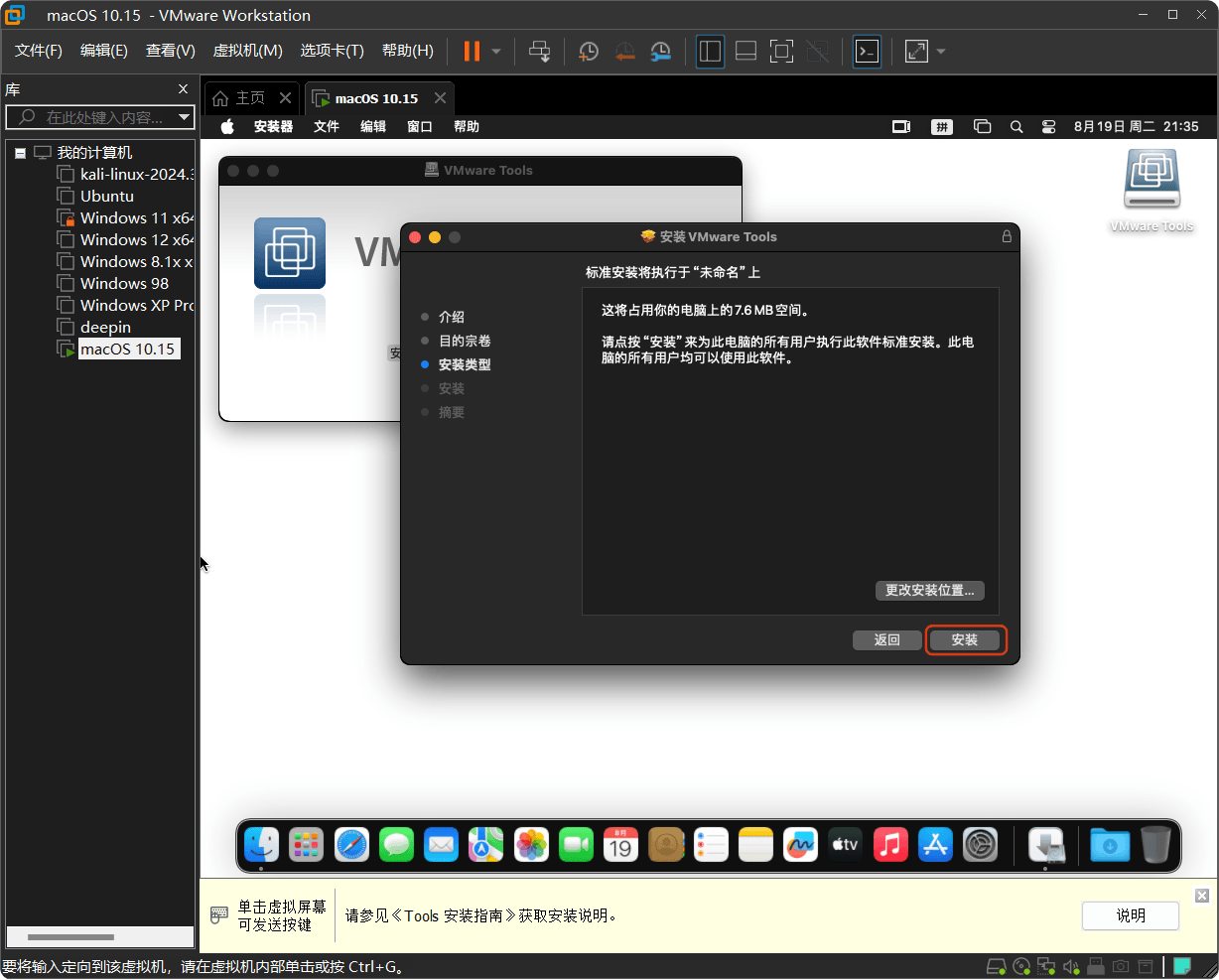1219x980 pixels.
Task: Collapse the 我的计算机 tree node
Action: point(19,152)
